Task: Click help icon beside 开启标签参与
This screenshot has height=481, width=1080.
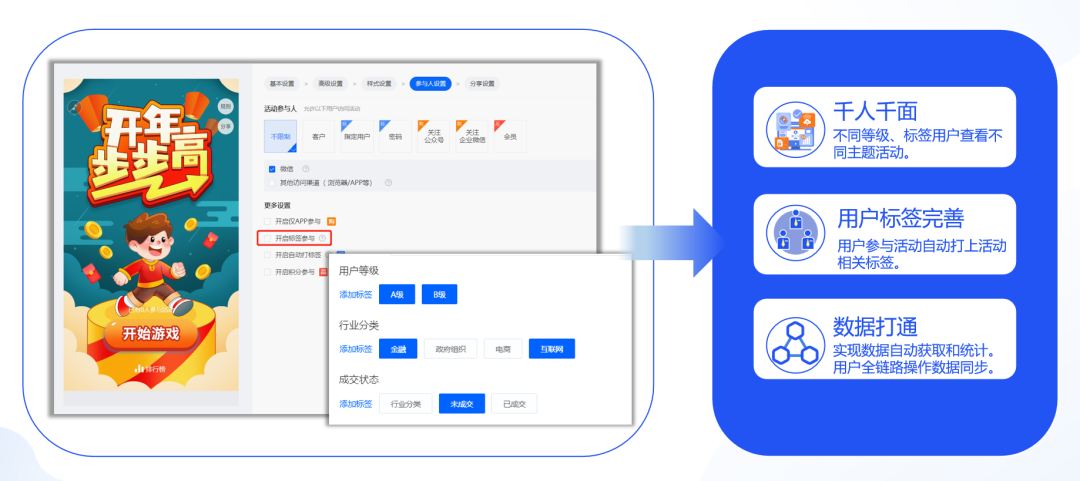Action: [x=322, y=238]
